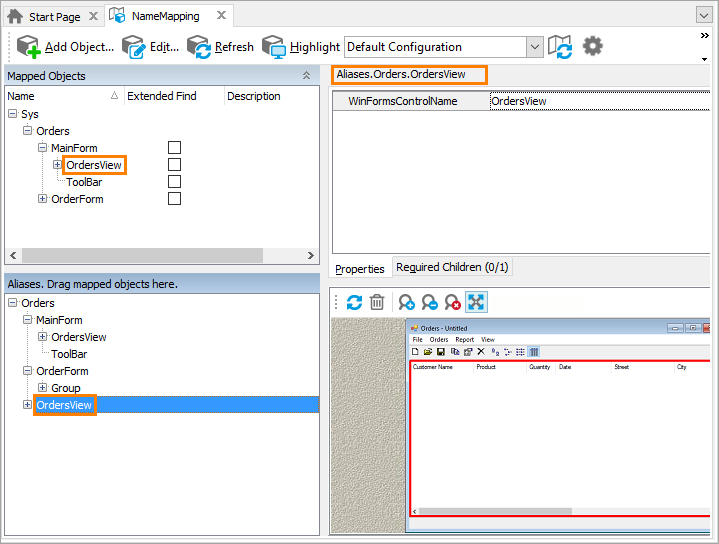Click fit-to-window preview icon
719x544 pixels.
[476, 302]
